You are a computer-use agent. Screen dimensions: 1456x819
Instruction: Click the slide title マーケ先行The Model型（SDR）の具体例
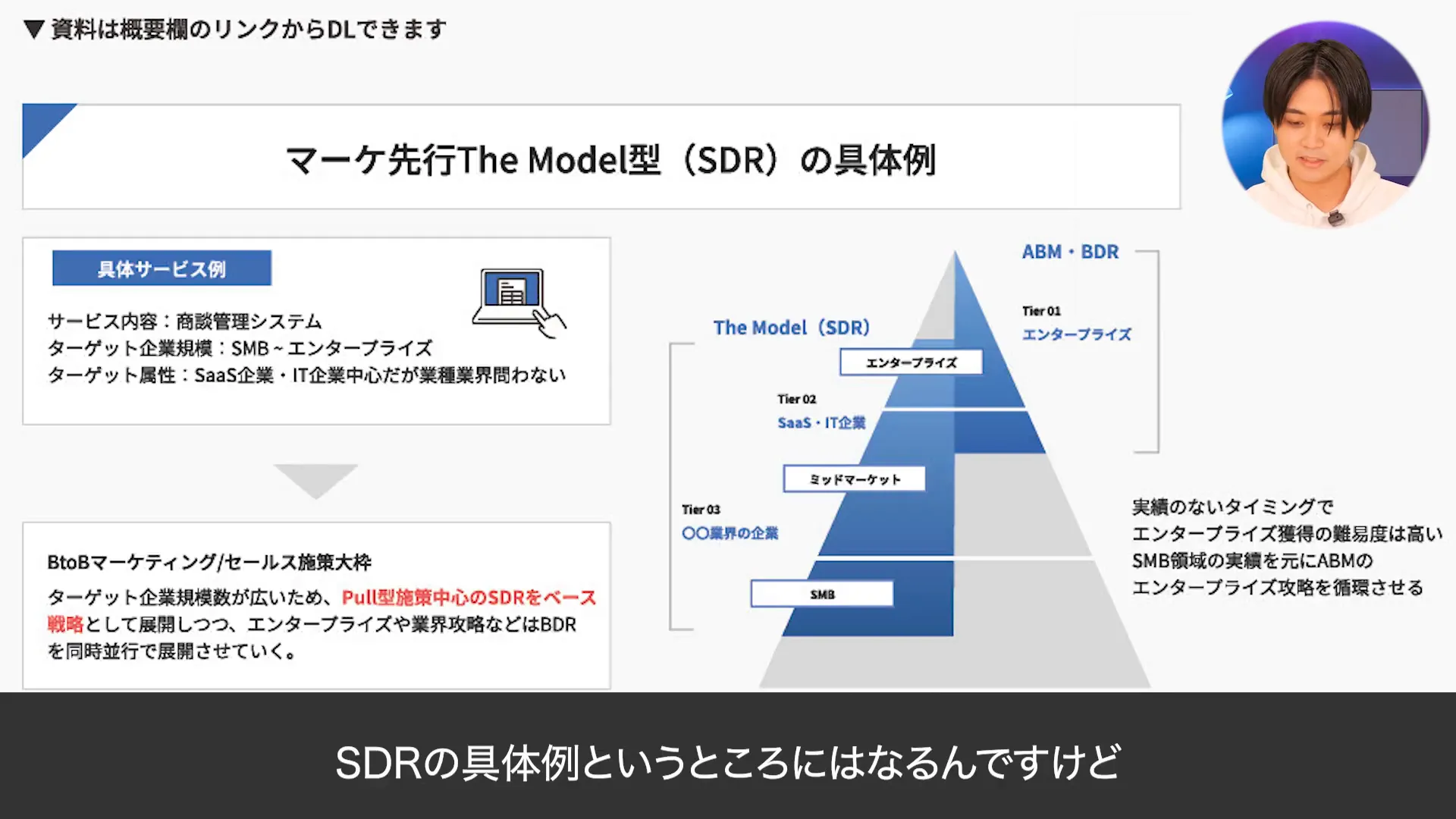tap(611, 160)
